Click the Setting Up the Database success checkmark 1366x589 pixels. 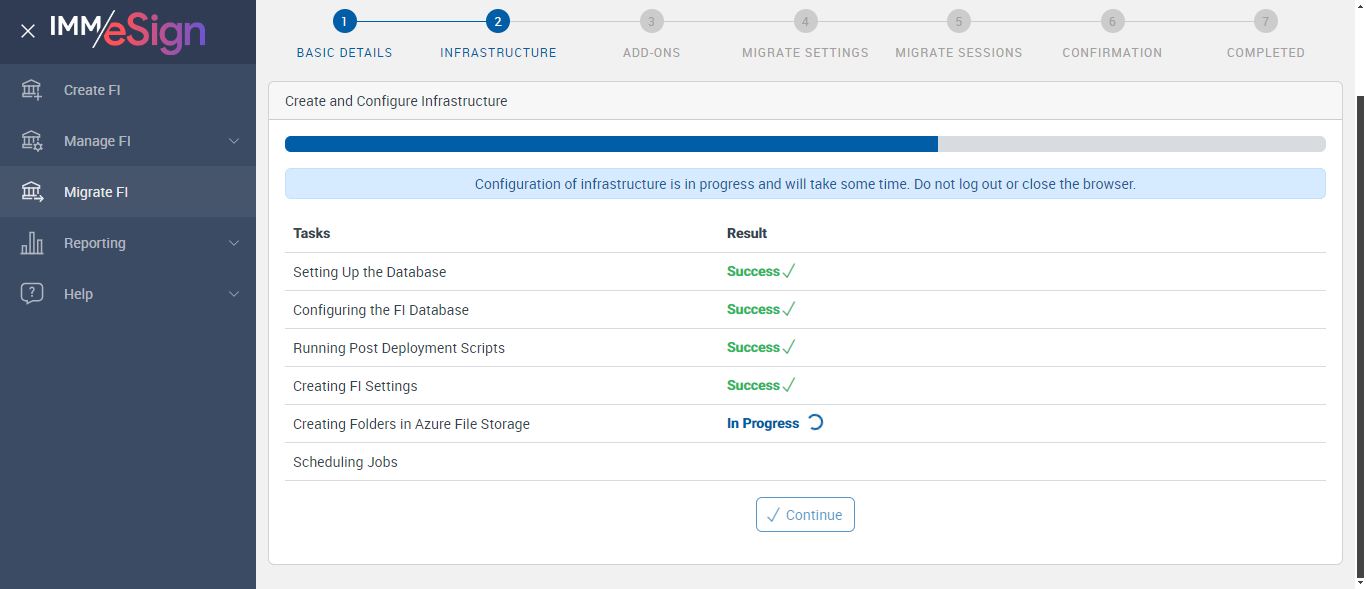point(788,272)
